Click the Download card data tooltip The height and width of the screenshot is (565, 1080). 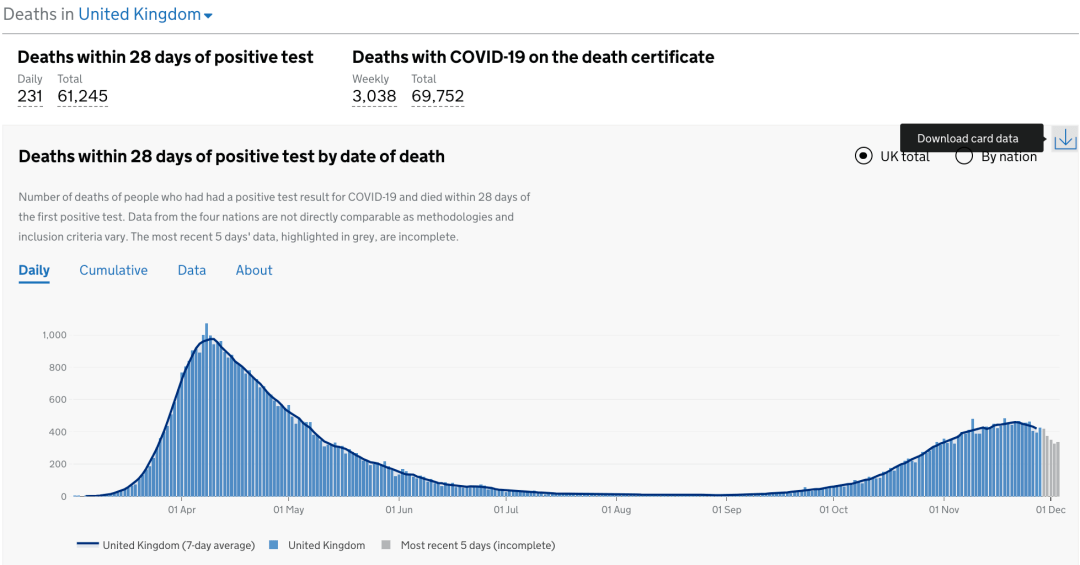tap(967, 139)
